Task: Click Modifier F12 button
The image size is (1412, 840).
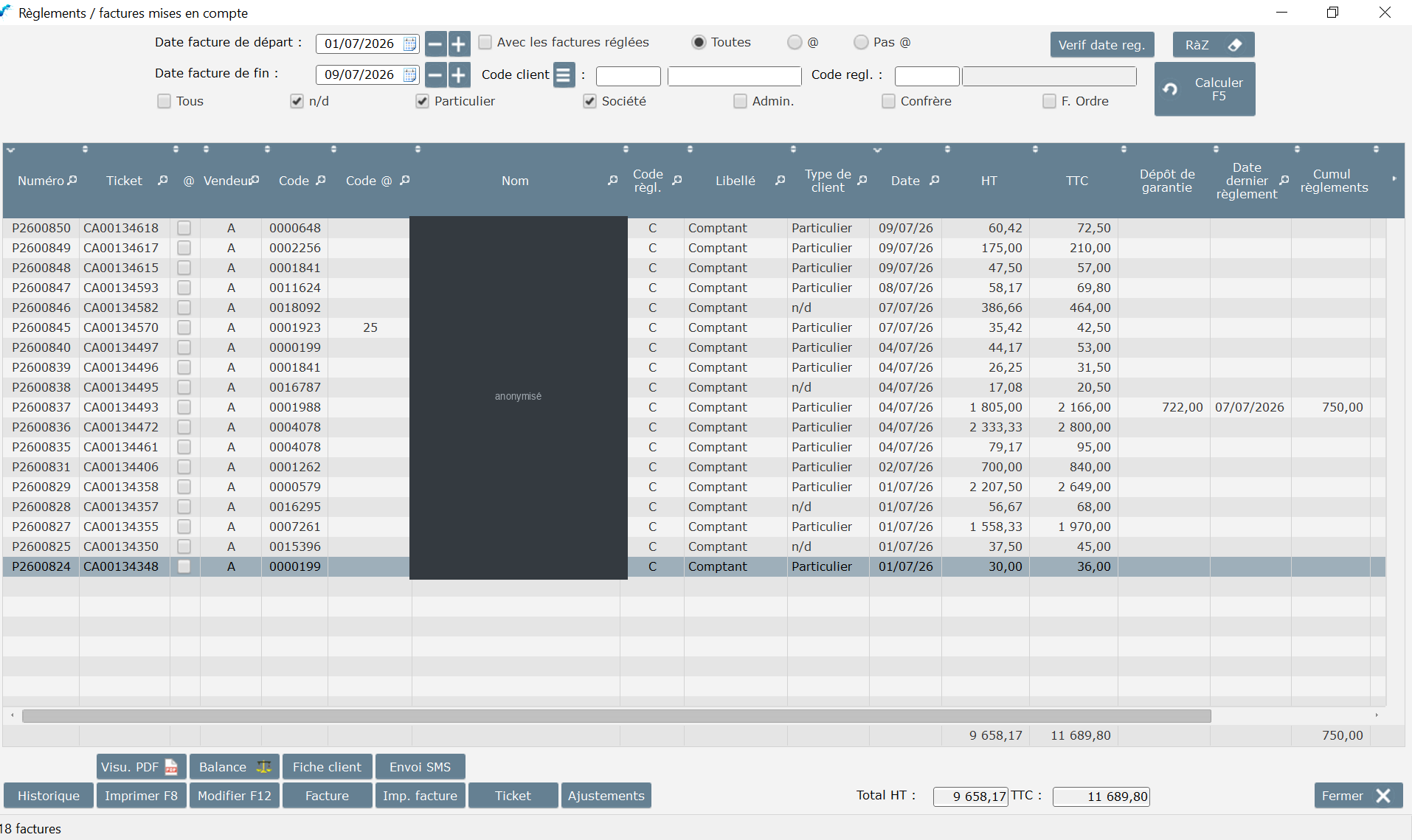Action: pyautogui.click(x=235, y=796)
